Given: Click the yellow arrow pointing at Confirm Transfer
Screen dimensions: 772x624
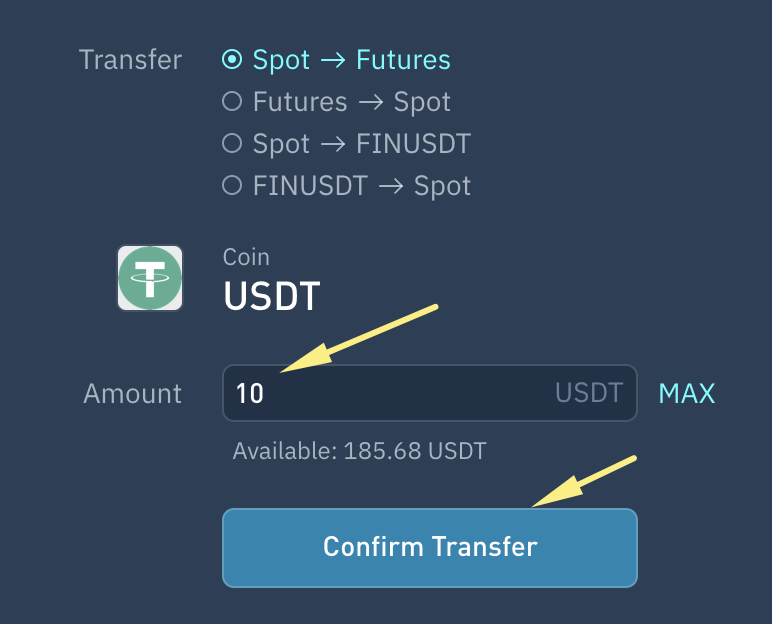Looking at the screenshot, I should tap(583, 482).
